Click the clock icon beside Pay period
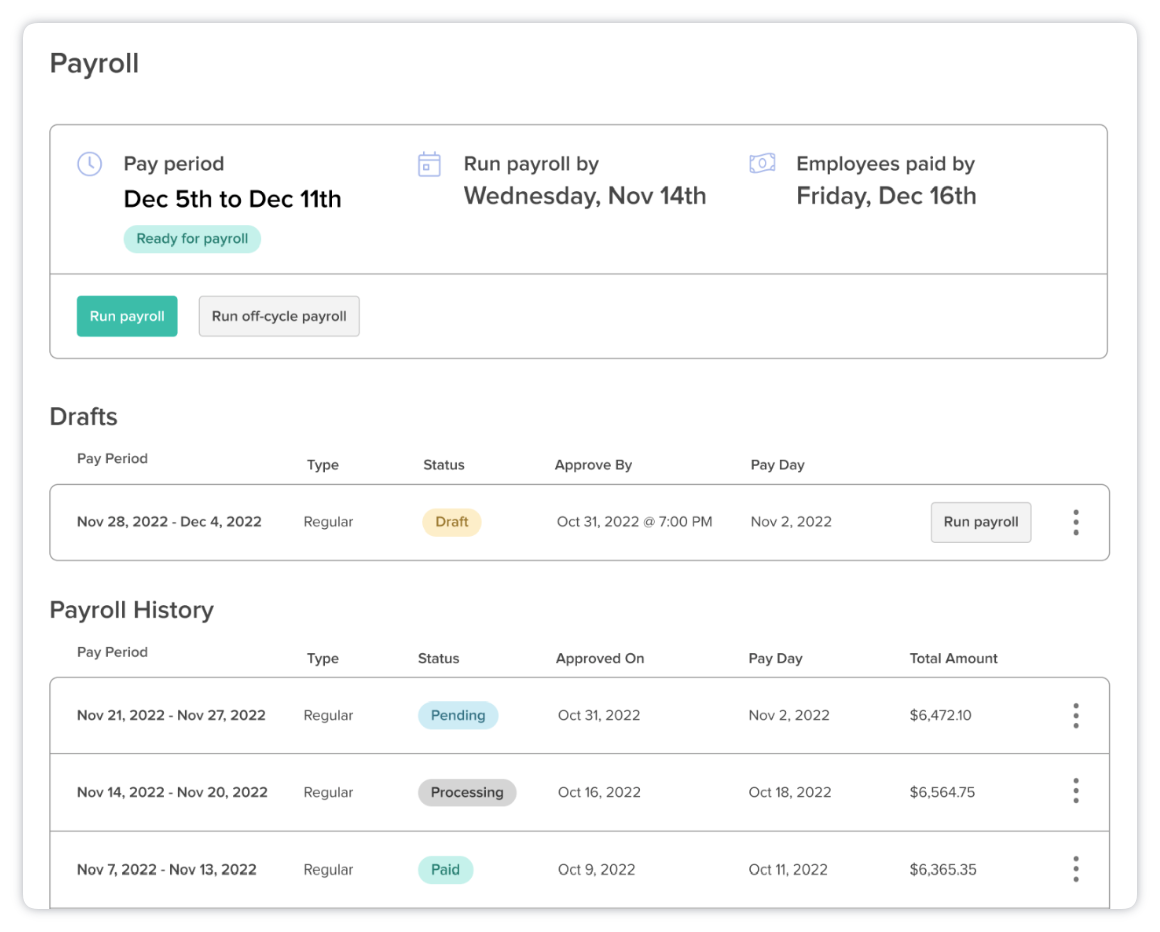Image resolution: width=1160 pixels, height=932 pixels. pyautogui.click(x=90, y=163)
